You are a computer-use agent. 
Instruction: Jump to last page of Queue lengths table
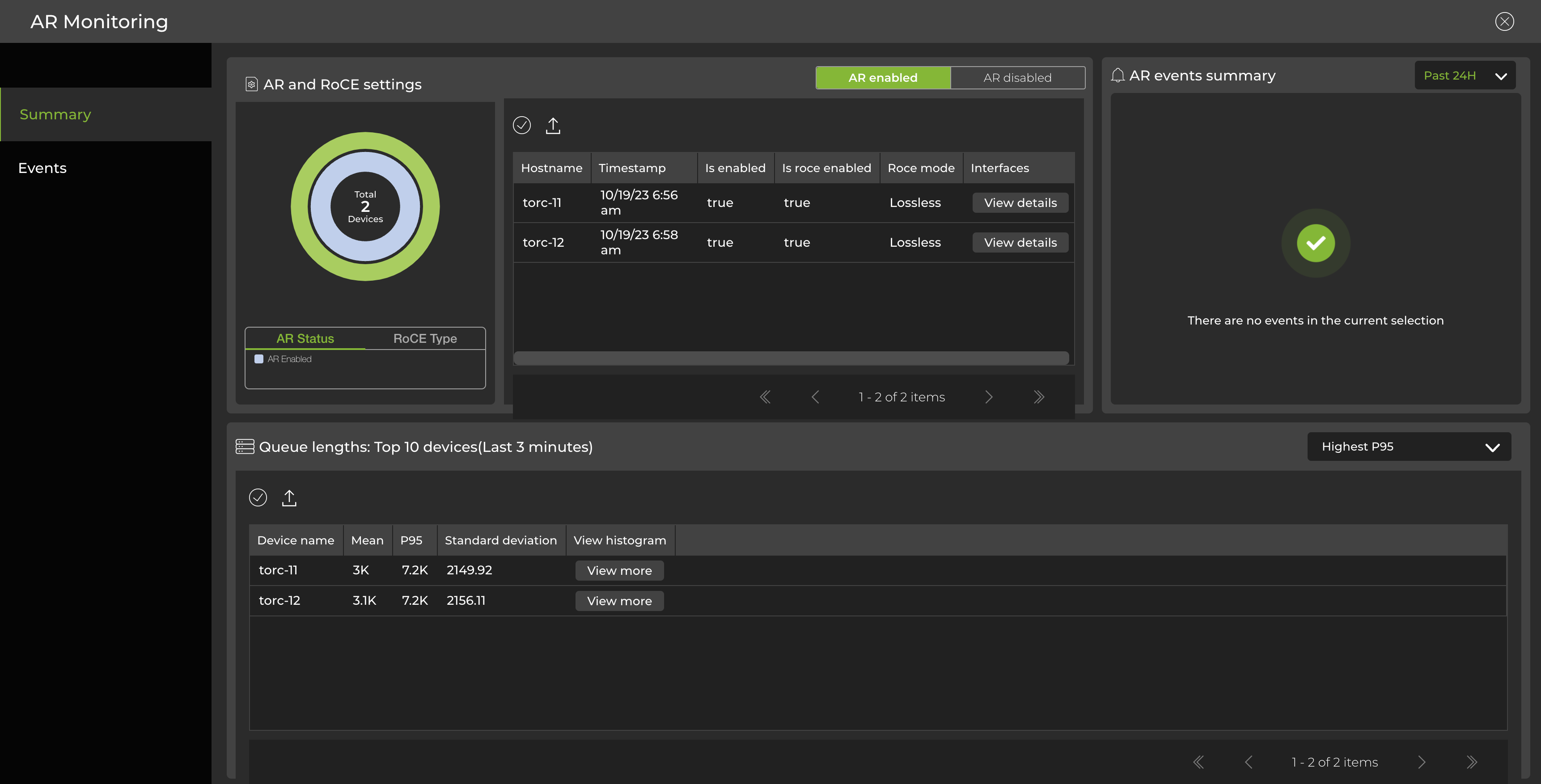click(x=1472, y=762)
